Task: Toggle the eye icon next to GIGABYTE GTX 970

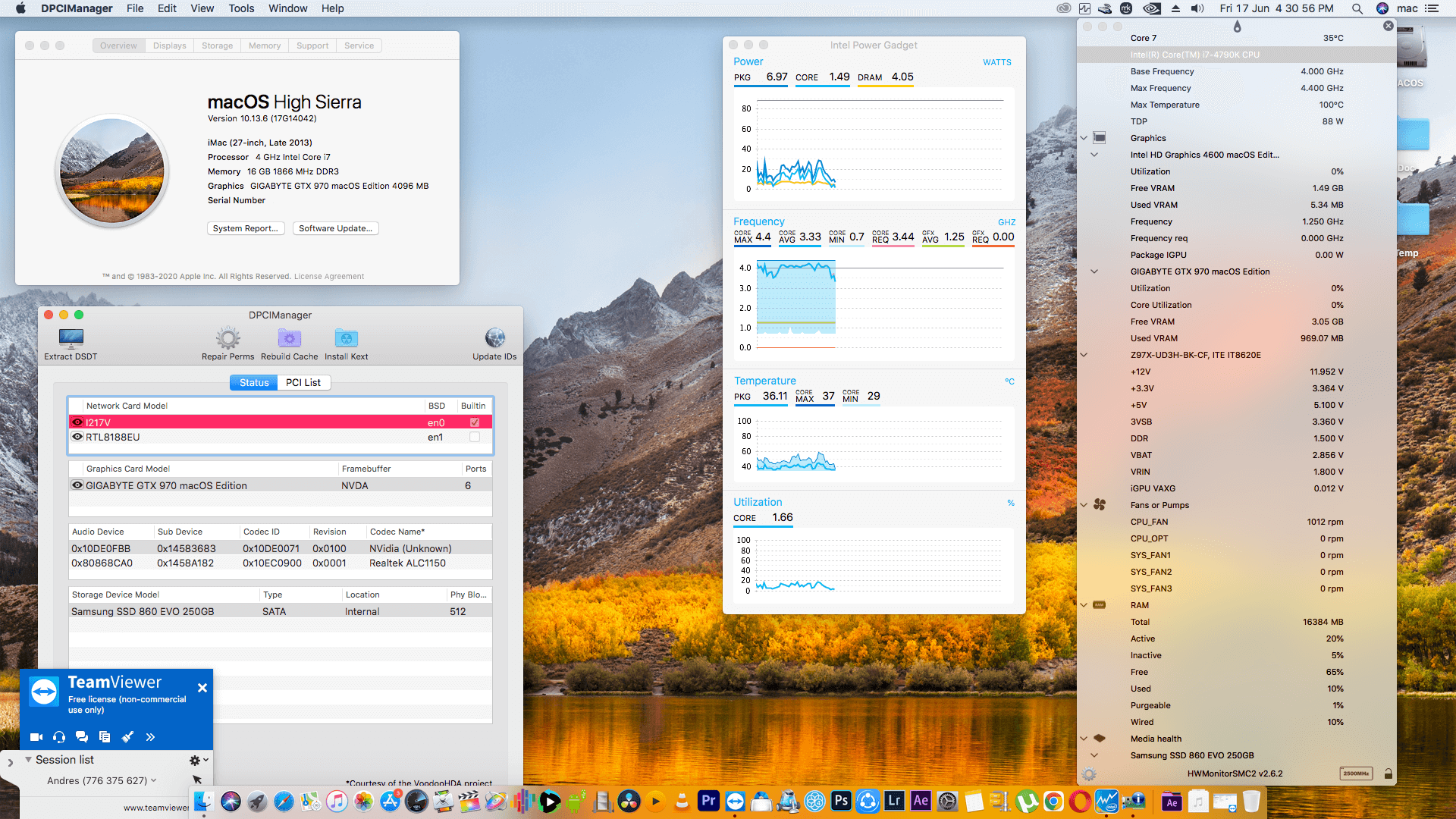Action: 77,485
